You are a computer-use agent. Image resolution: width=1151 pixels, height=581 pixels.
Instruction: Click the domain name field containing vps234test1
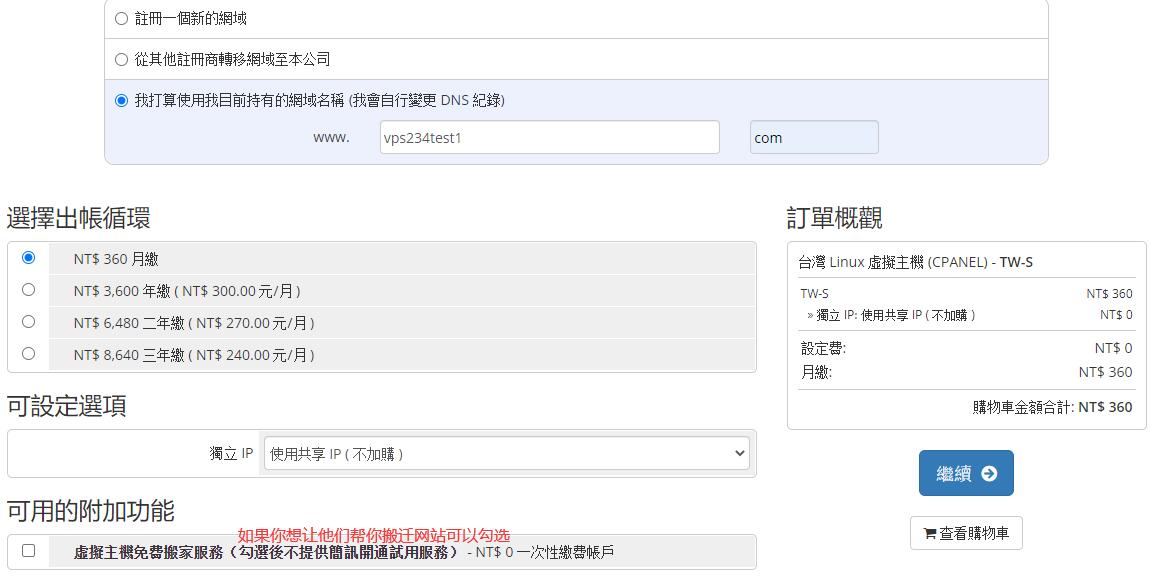click(x=549, y=137)
